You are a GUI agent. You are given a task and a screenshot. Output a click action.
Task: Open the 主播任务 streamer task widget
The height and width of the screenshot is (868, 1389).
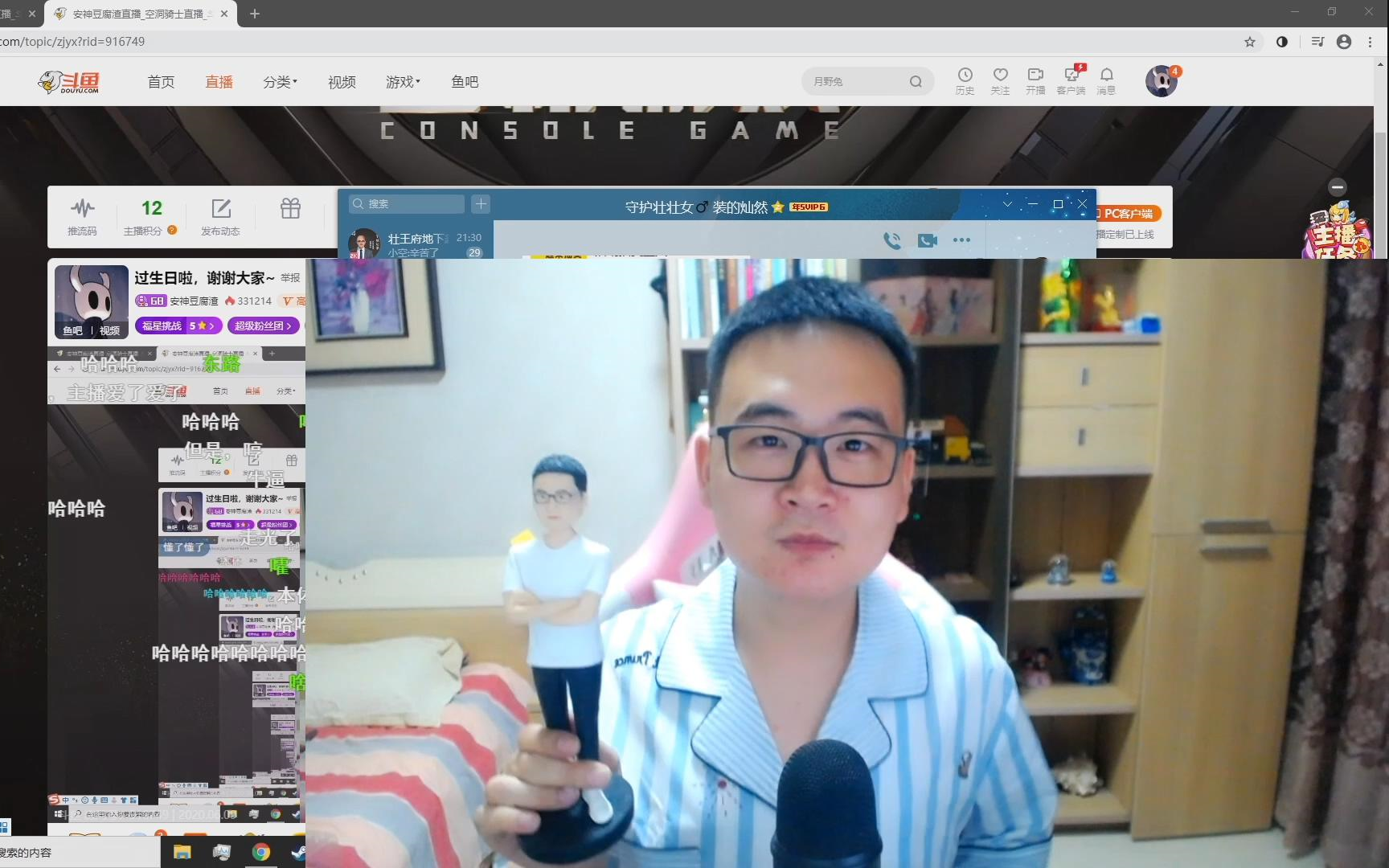point(1338,231)
